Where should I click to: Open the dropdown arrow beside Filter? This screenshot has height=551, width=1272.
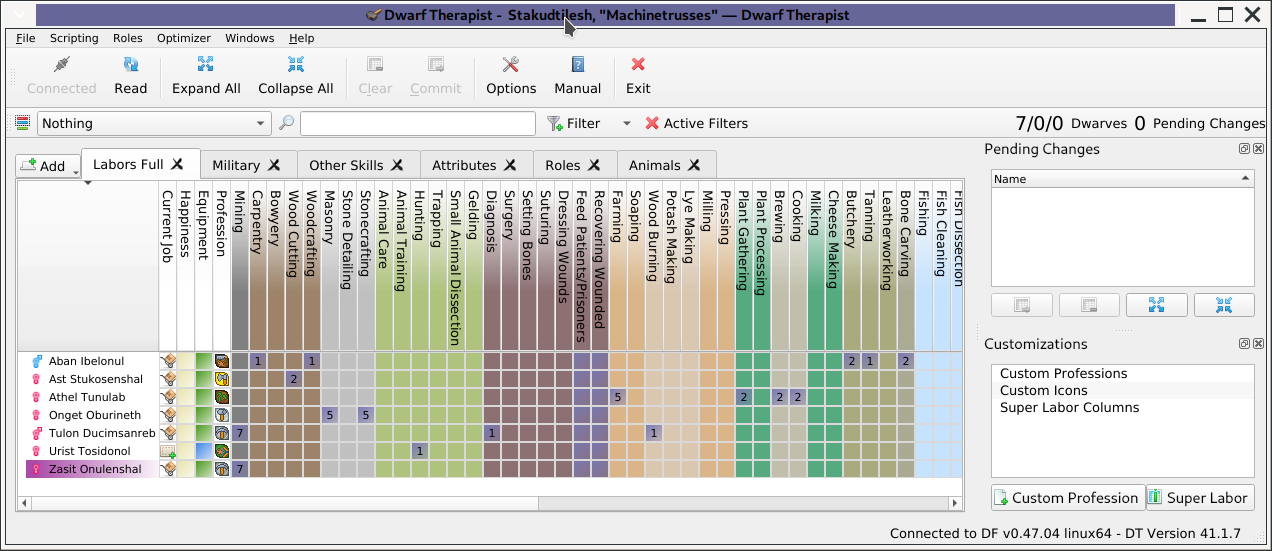[x=627, y=124]
